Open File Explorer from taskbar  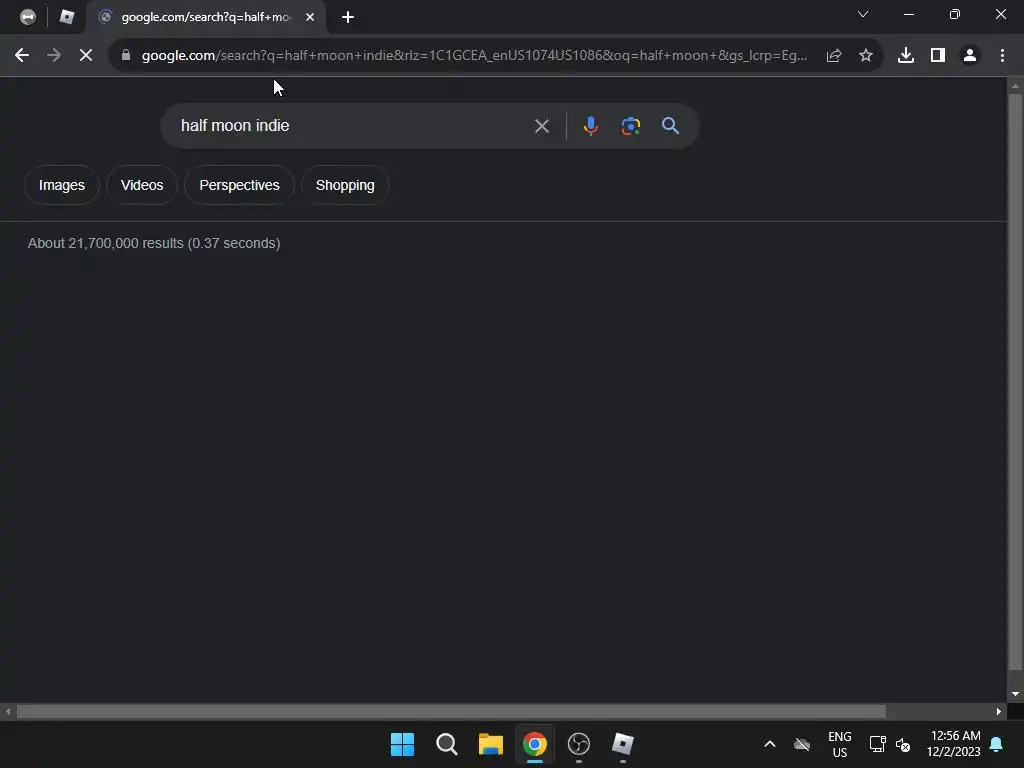[490, 744]
